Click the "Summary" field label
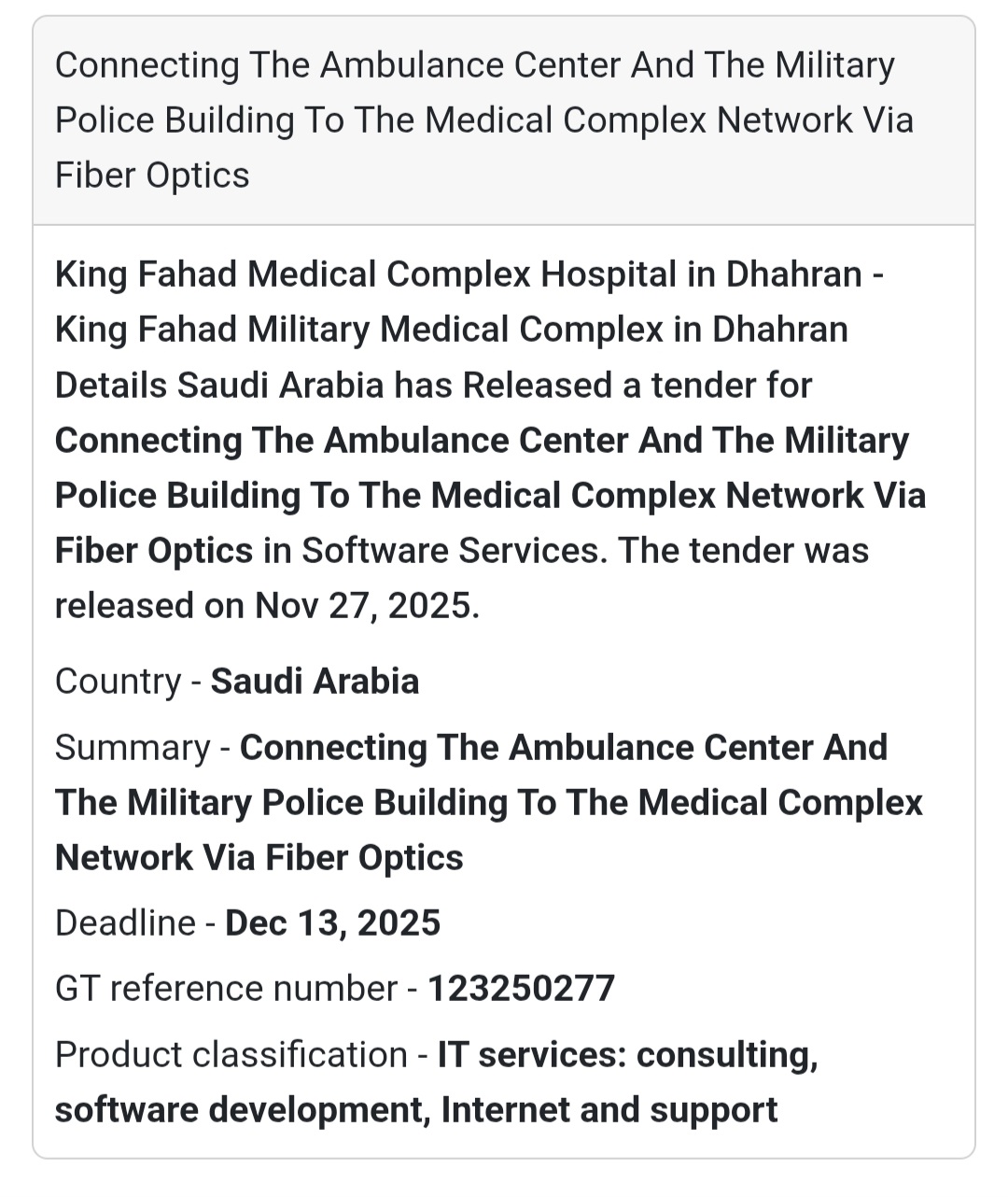 [x=133, y=748]
